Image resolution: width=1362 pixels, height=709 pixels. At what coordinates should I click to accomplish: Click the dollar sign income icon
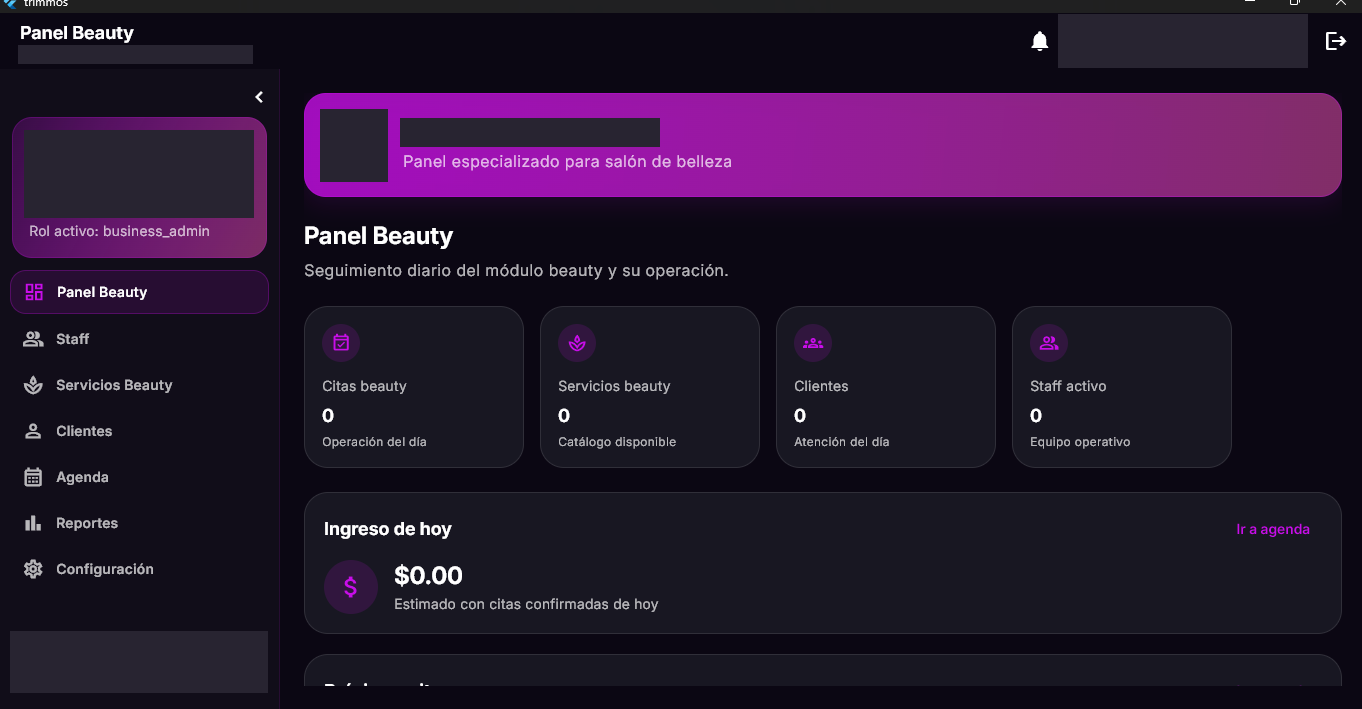coord(351,587)
